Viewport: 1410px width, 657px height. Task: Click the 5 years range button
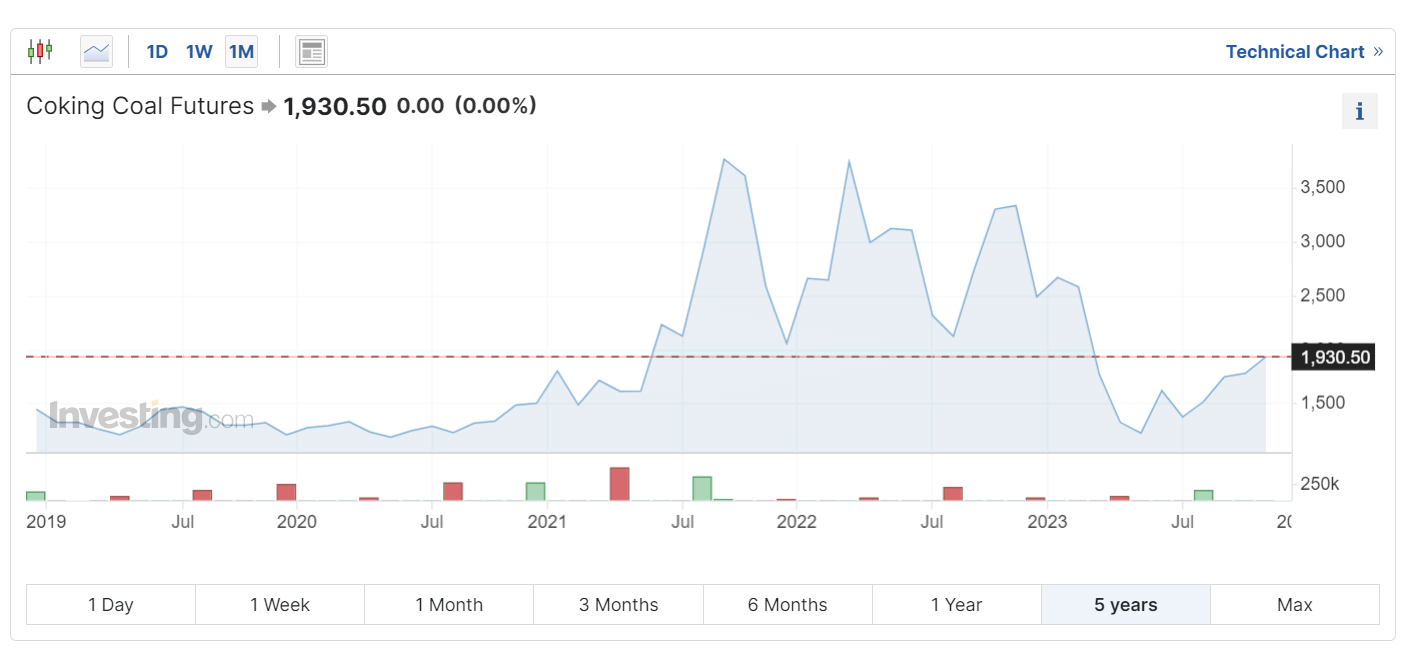[x=1125, y=605]
